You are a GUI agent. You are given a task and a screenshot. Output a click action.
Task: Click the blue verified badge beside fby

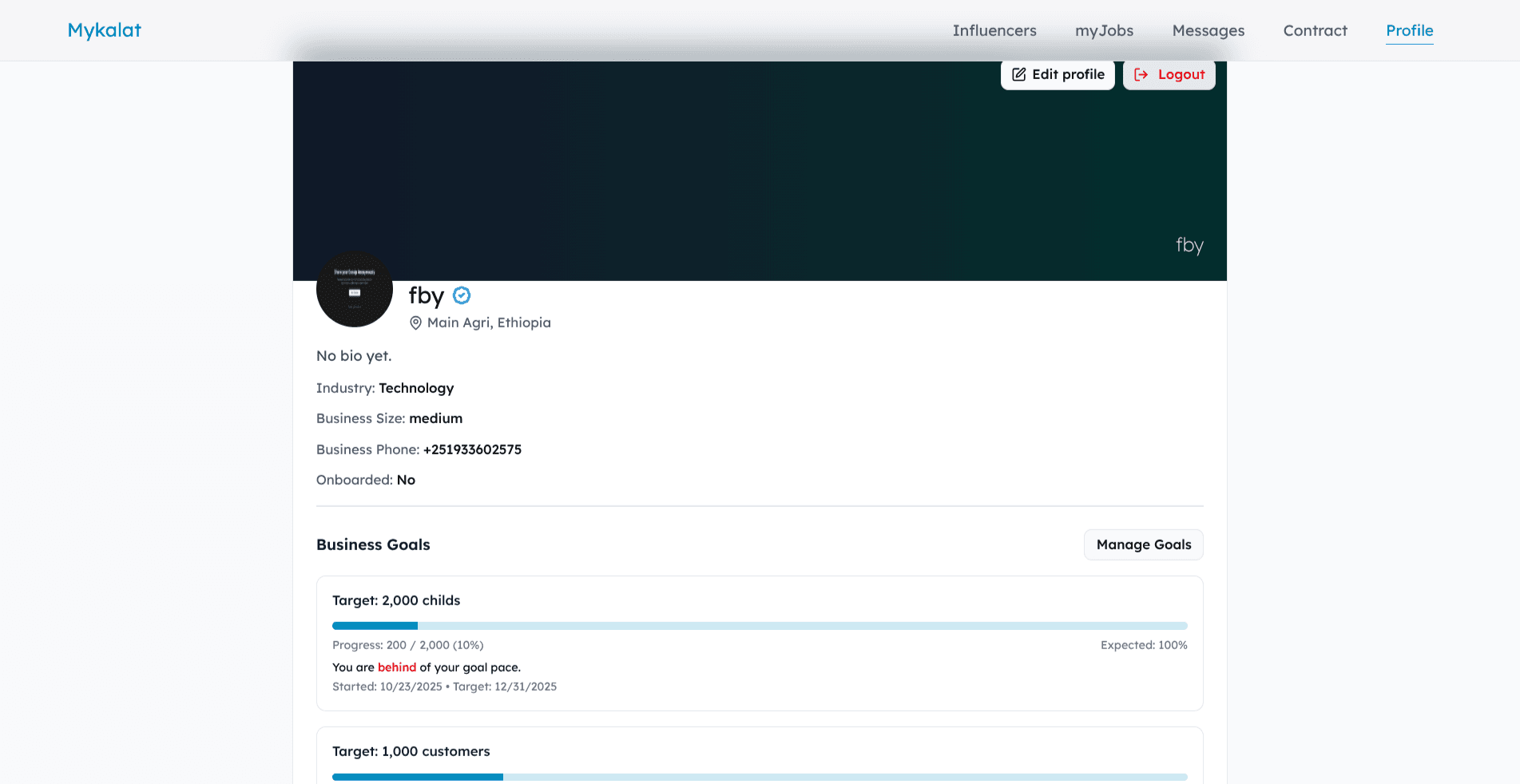[x=462, y=295]
